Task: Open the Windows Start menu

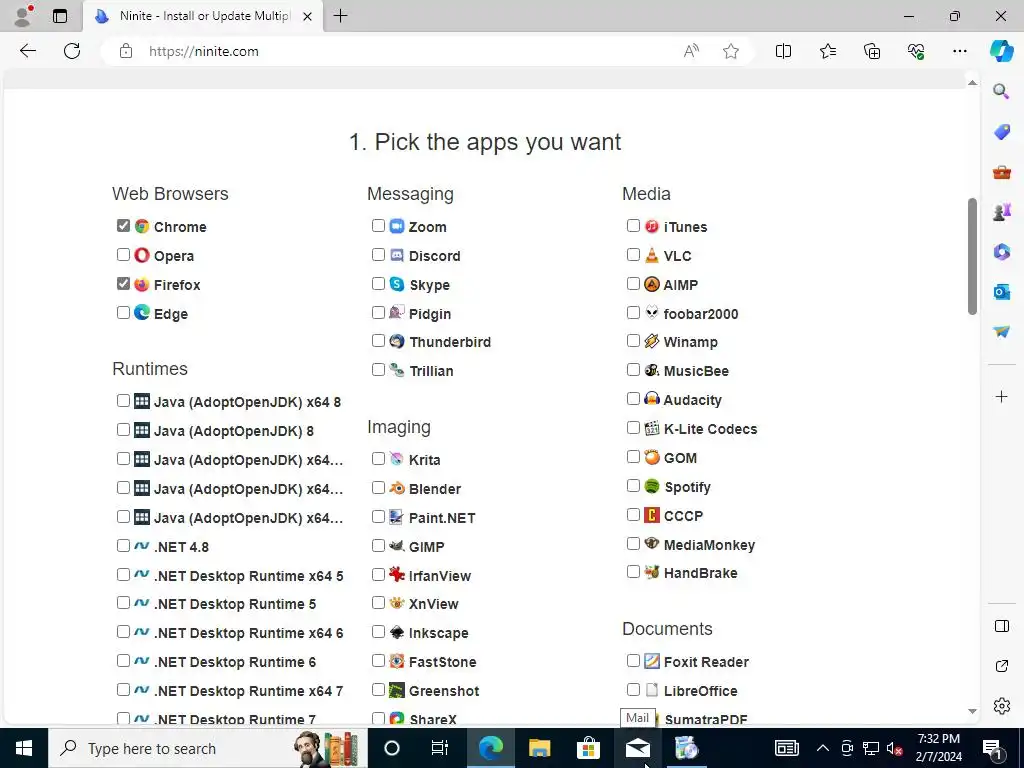Action: click(x=24, y=748)
